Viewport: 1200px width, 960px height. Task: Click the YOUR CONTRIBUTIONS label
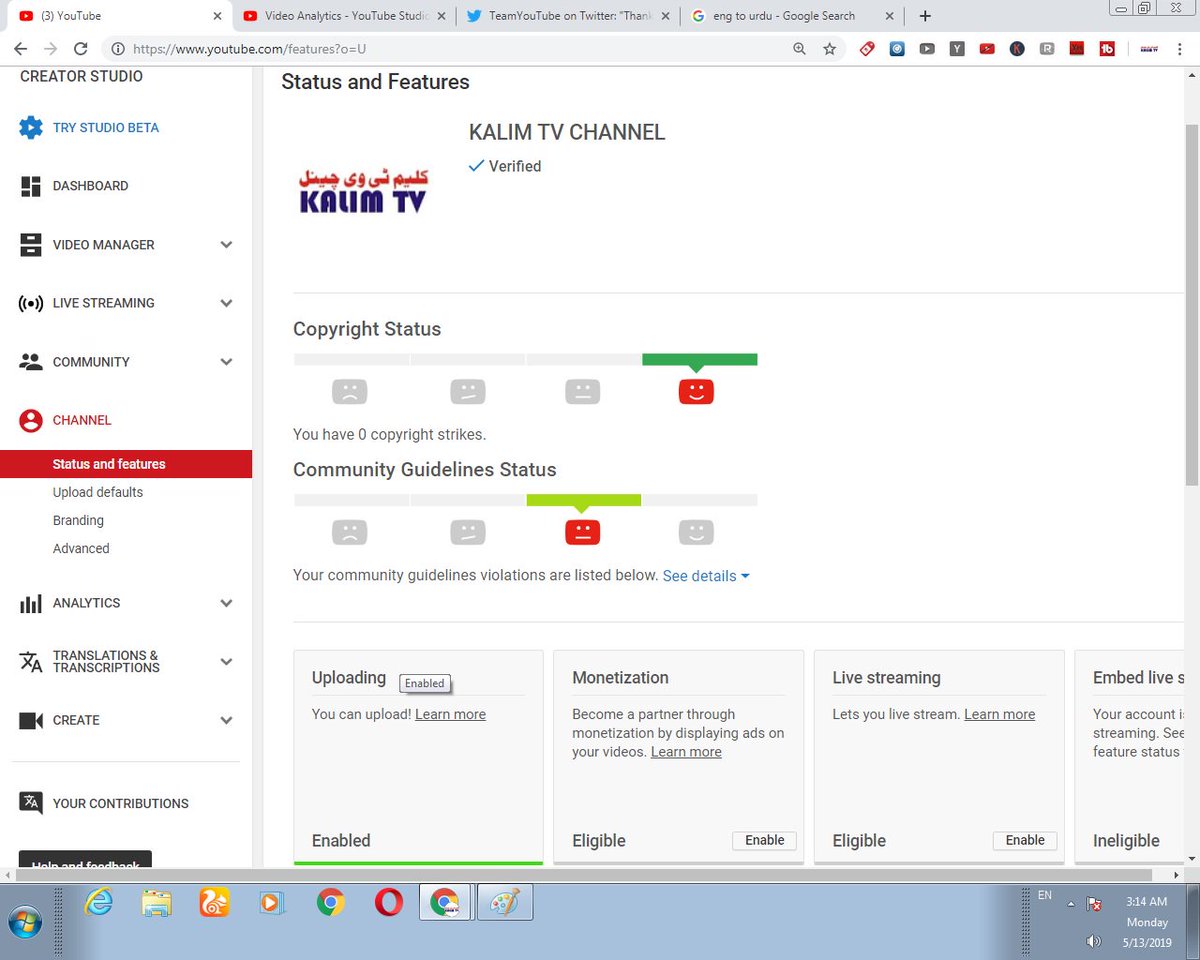tap(120, 803)
